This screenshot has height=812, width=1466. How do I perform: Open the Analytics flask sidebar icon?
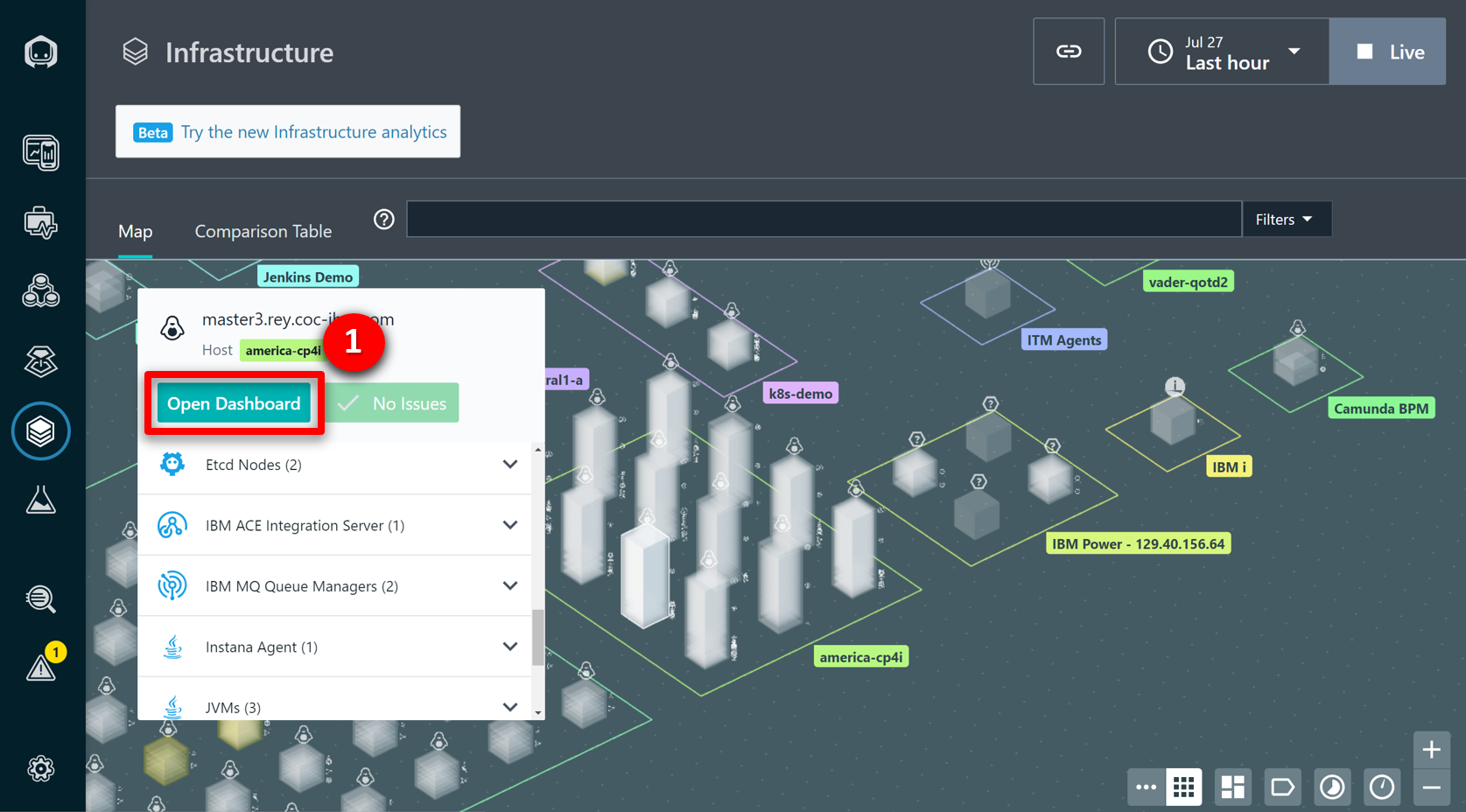click(x=40, y=500)
